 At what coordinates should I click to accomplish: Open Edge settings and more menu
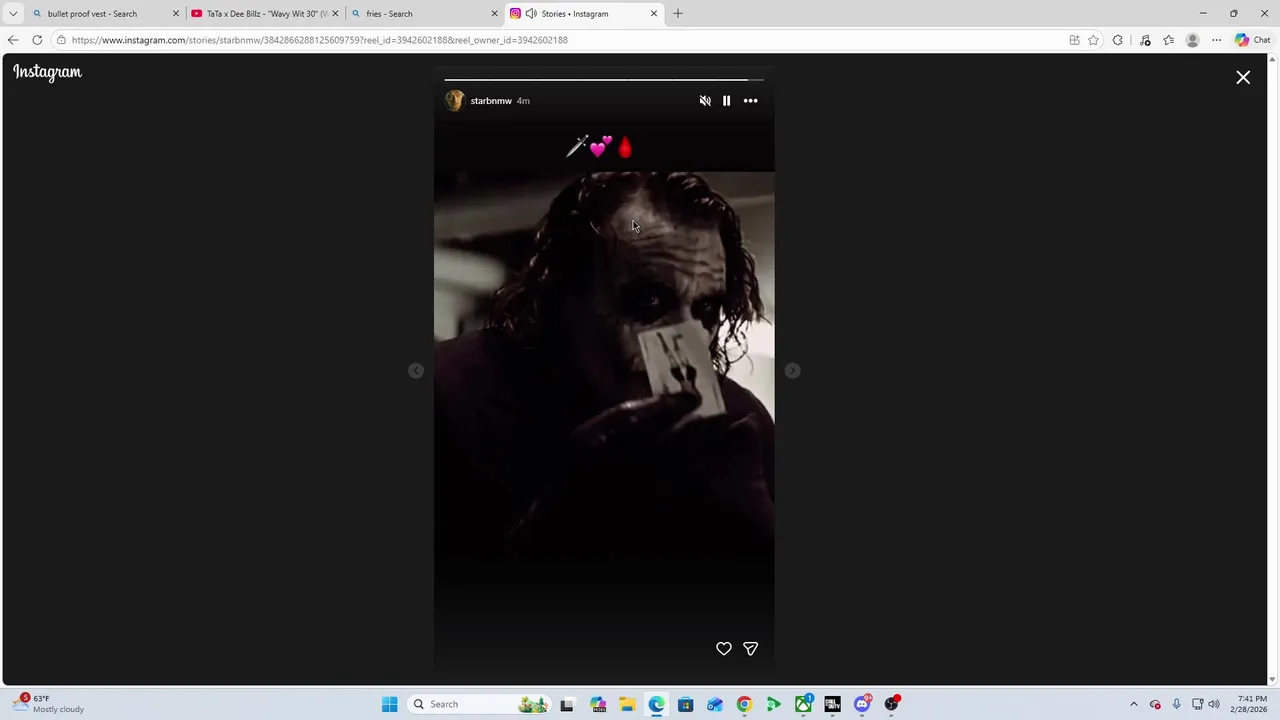pyautogui.click(x=1216, y=40)
